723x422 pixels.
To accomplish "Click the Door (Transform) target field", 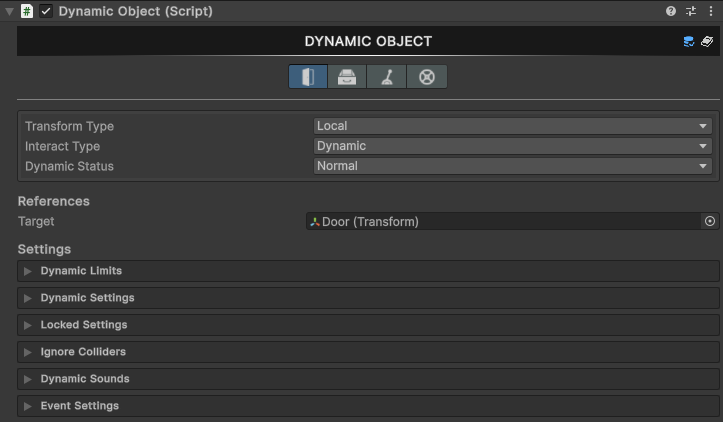I will [500, 222].
